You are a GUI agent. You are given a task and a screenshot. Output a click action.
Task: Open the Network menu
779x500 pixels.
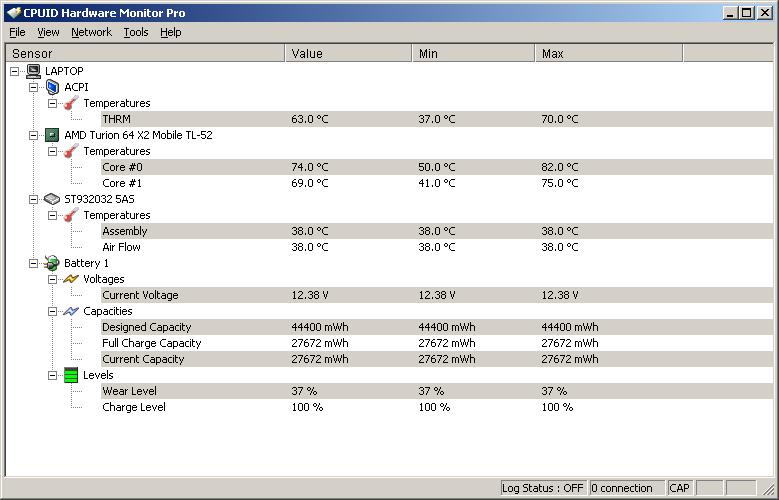click(91, 32)
